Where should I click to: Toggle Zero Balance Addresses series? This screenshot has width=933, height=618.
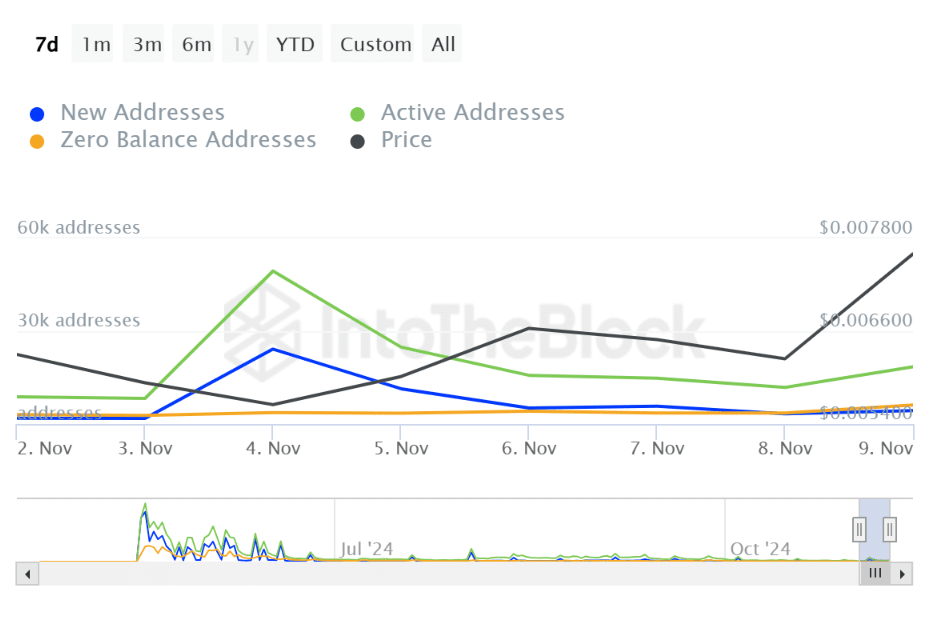[x=173, y=140]
